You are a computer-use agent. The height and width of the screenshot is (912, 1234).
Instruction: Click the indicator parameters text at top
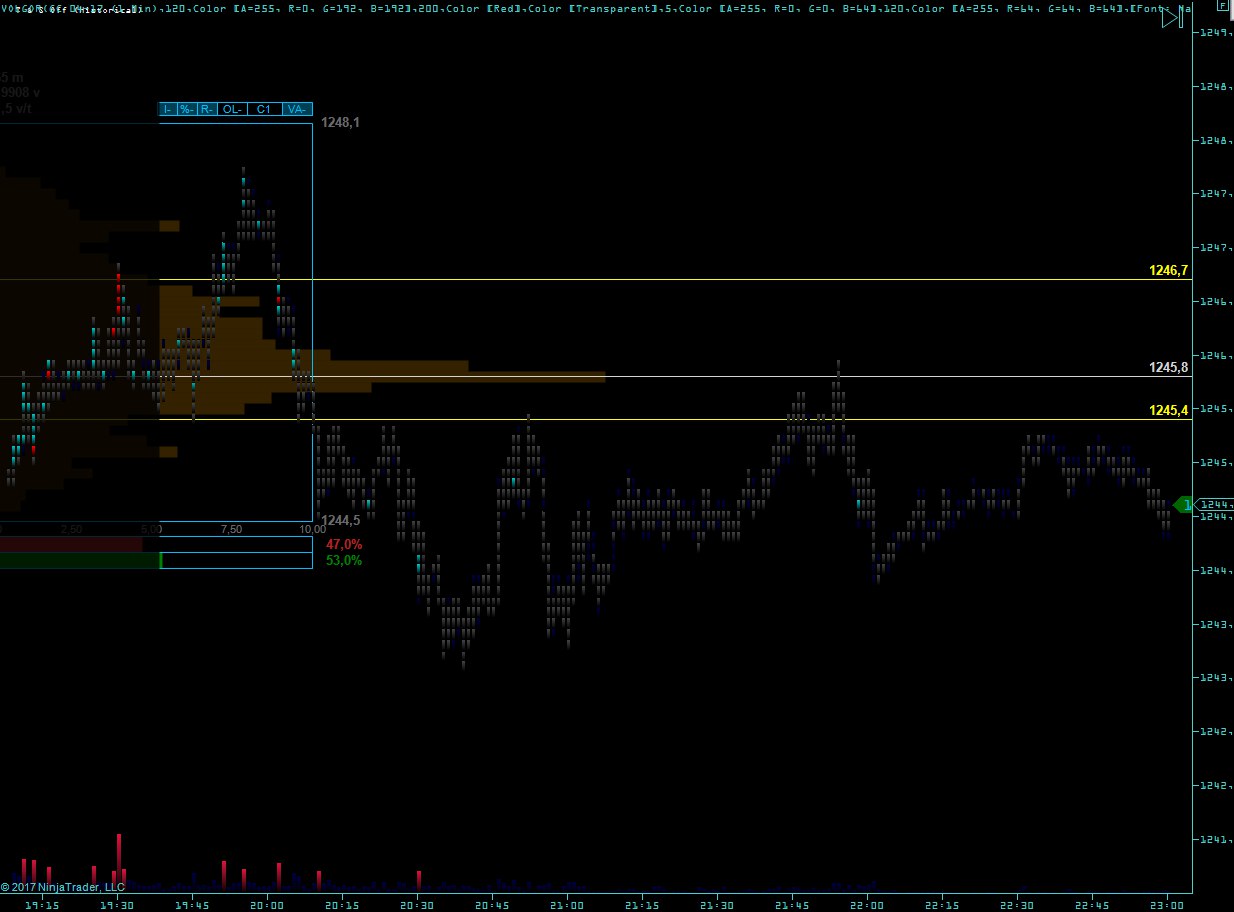pos(600,8)
